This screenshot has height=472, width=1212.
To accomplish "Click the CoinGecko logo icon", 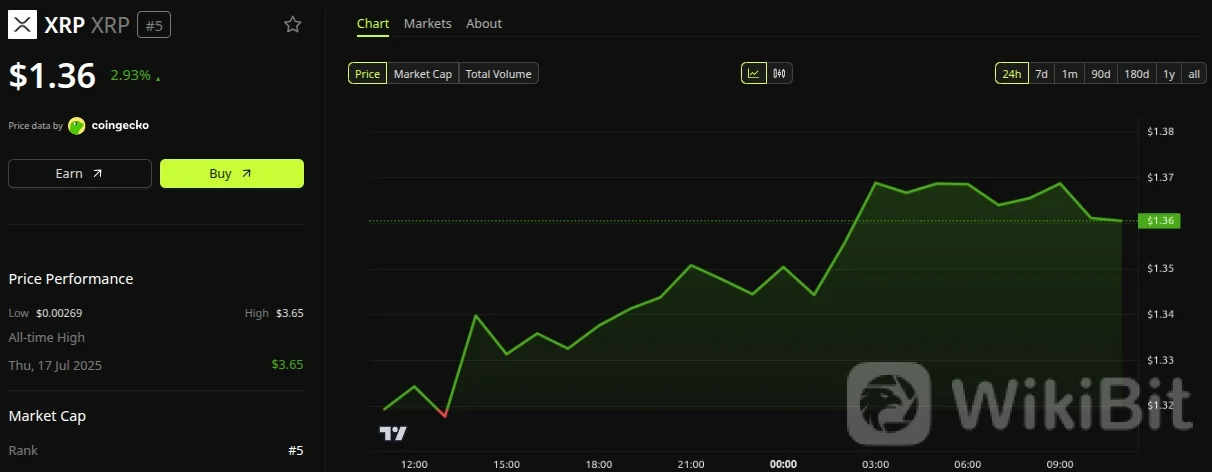I will [77, 126].
